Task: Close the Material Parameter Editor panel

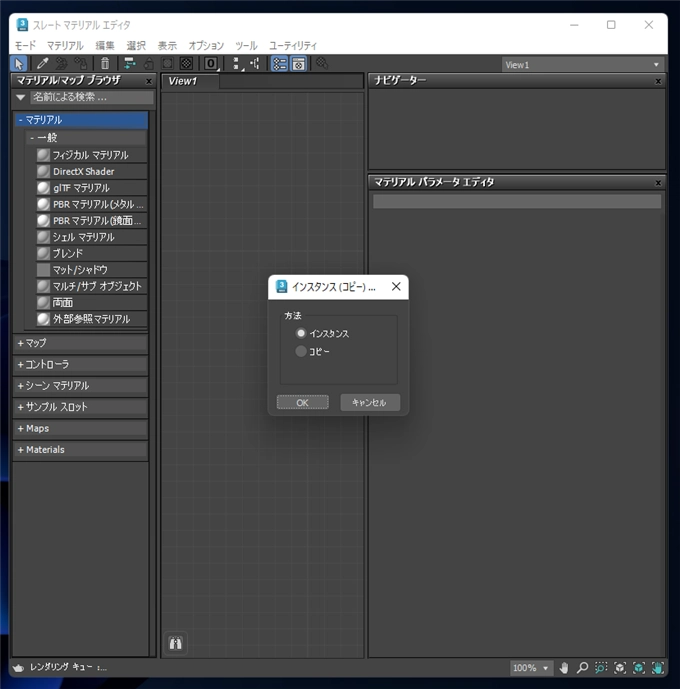Action: [658, 183]
